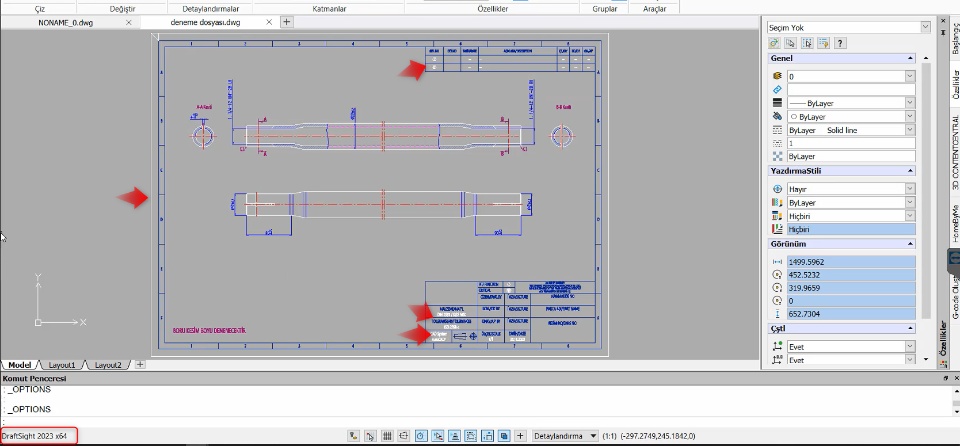Toggle Polar tracking status icon
Screen dimensions: 960x446
[x=421, y=436]
